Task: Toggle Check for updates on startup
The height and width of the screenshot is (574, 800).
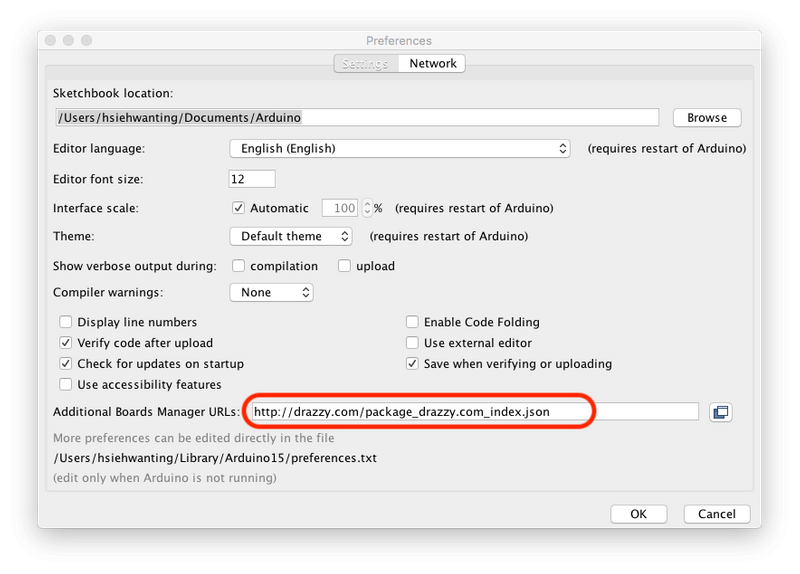Action: 66,364
